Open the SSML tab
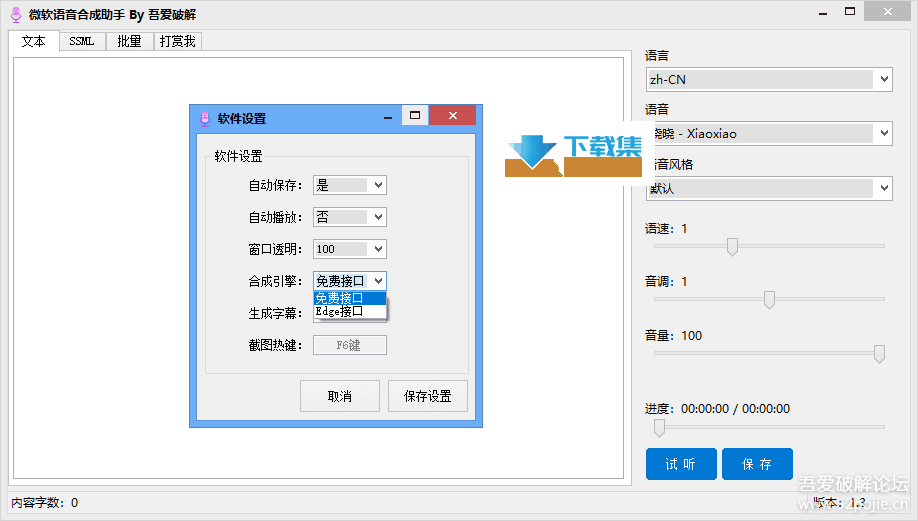This screenshot has width=918, height=521. pos(82,42)
